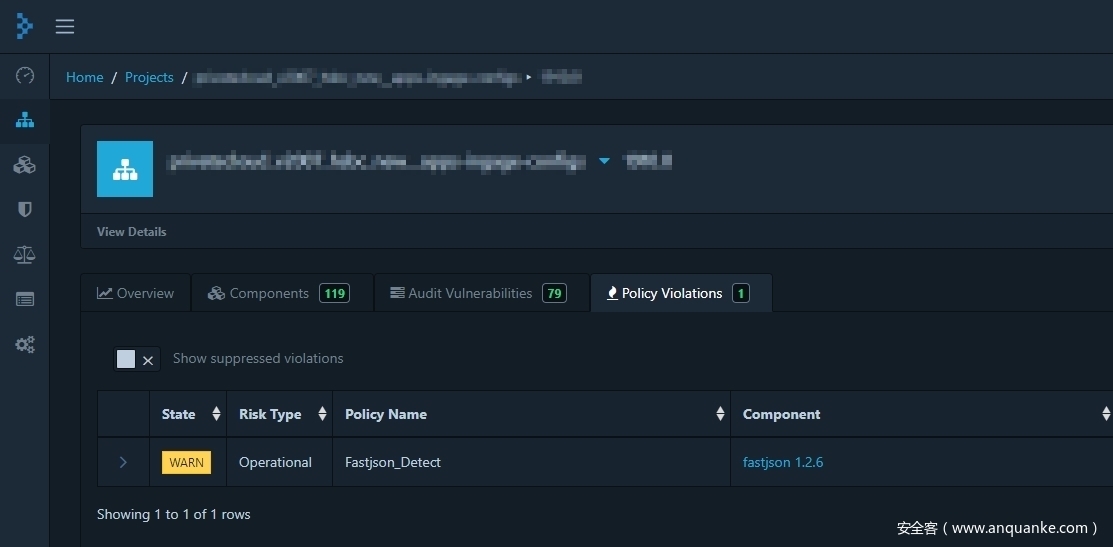Open the fastjson 1.2.6 component link
The image size is (1113, 547).
click(x=783, y=463)
